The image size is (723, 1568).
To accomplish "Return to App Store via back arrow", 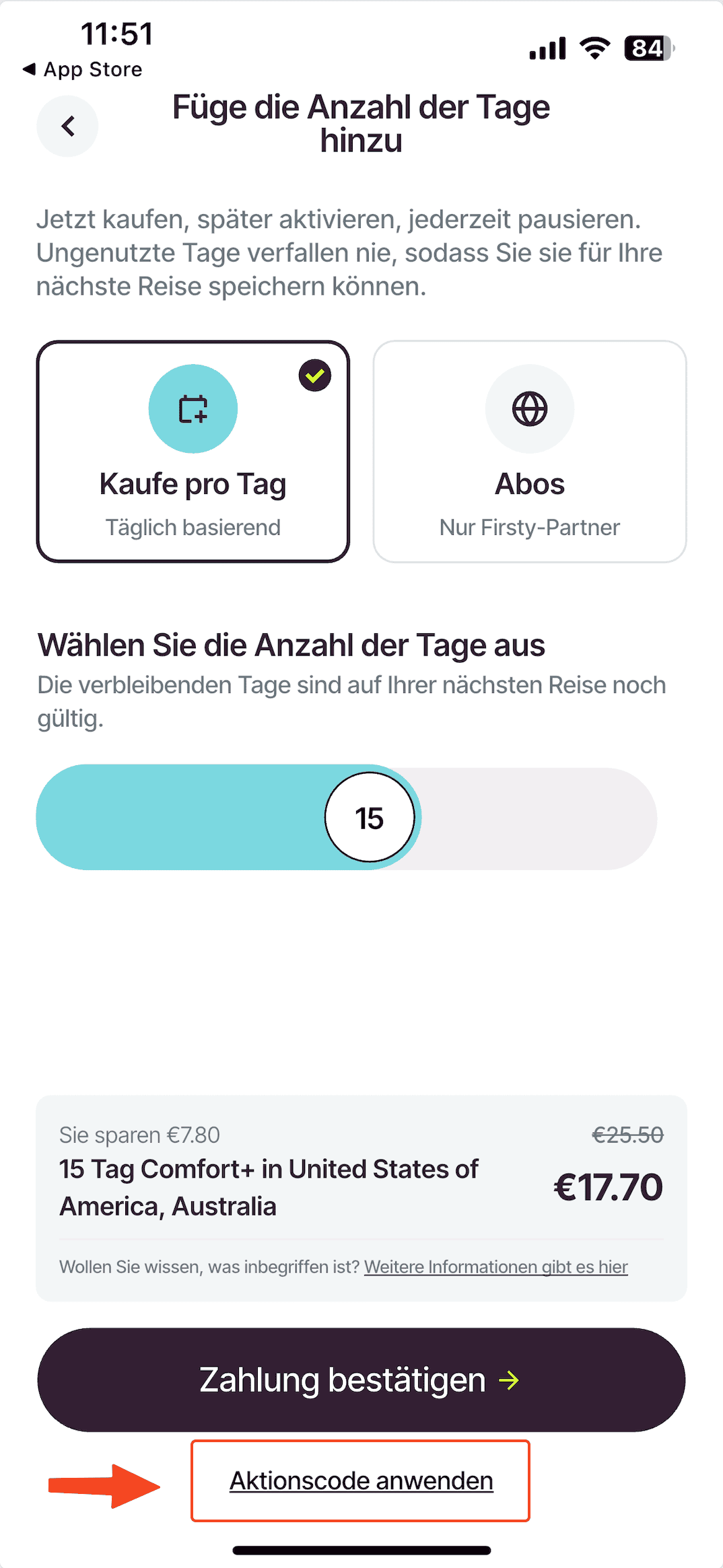I will (x=30, y=69).
